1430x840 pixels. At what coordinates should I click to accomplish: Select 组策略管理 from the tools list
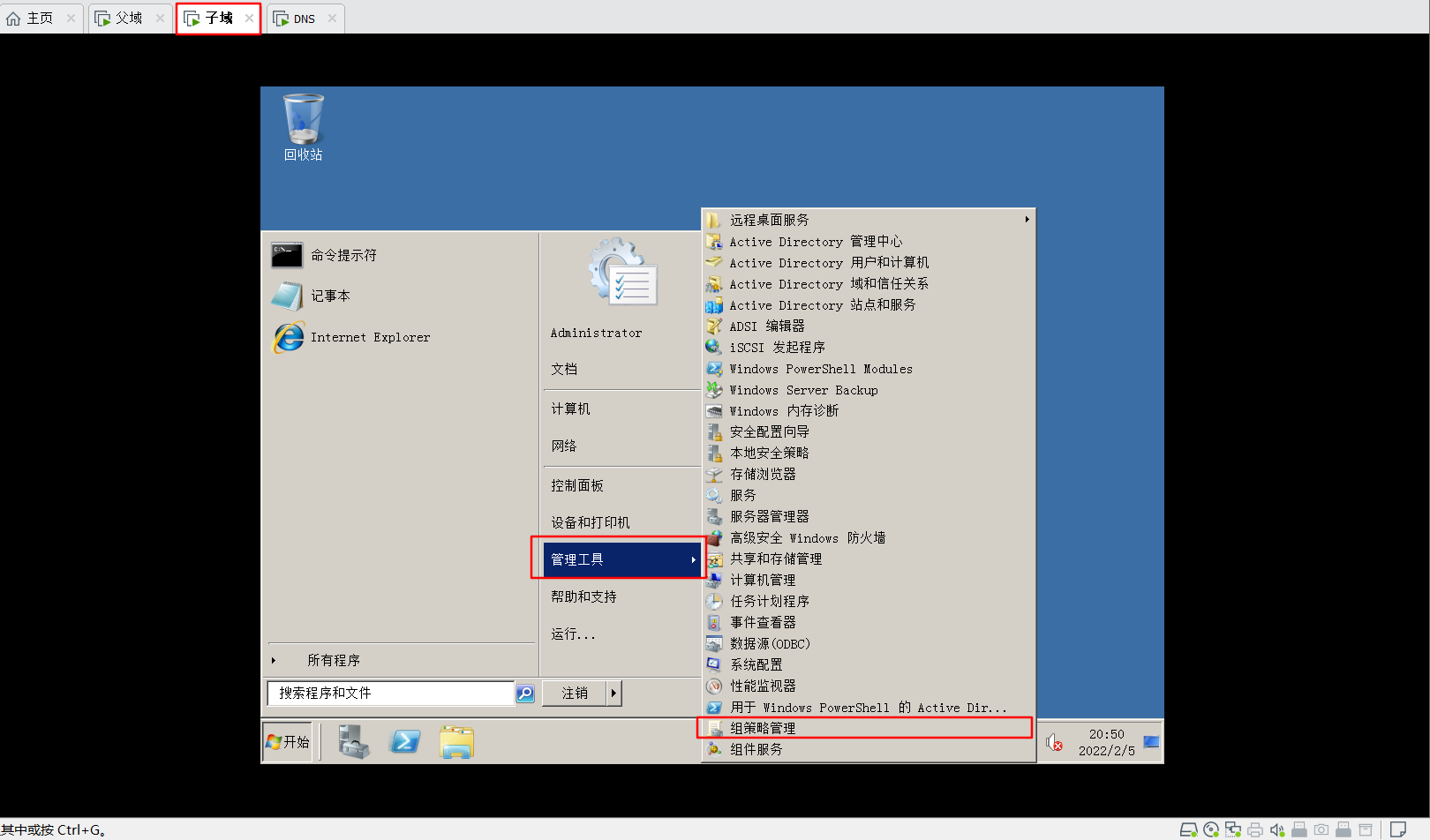[869, 729]
